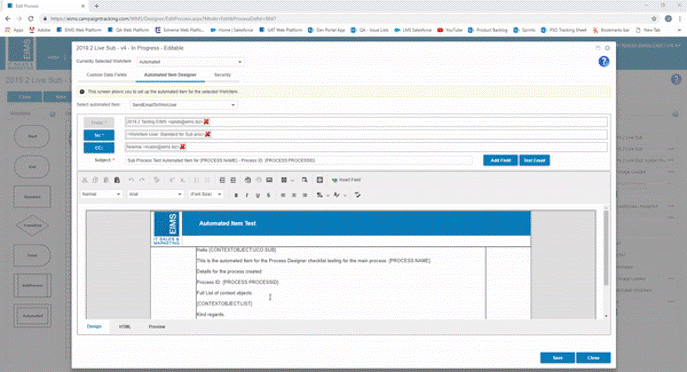
Task: Apply strikethrough formatting
Action: click(x=269, y=195)
